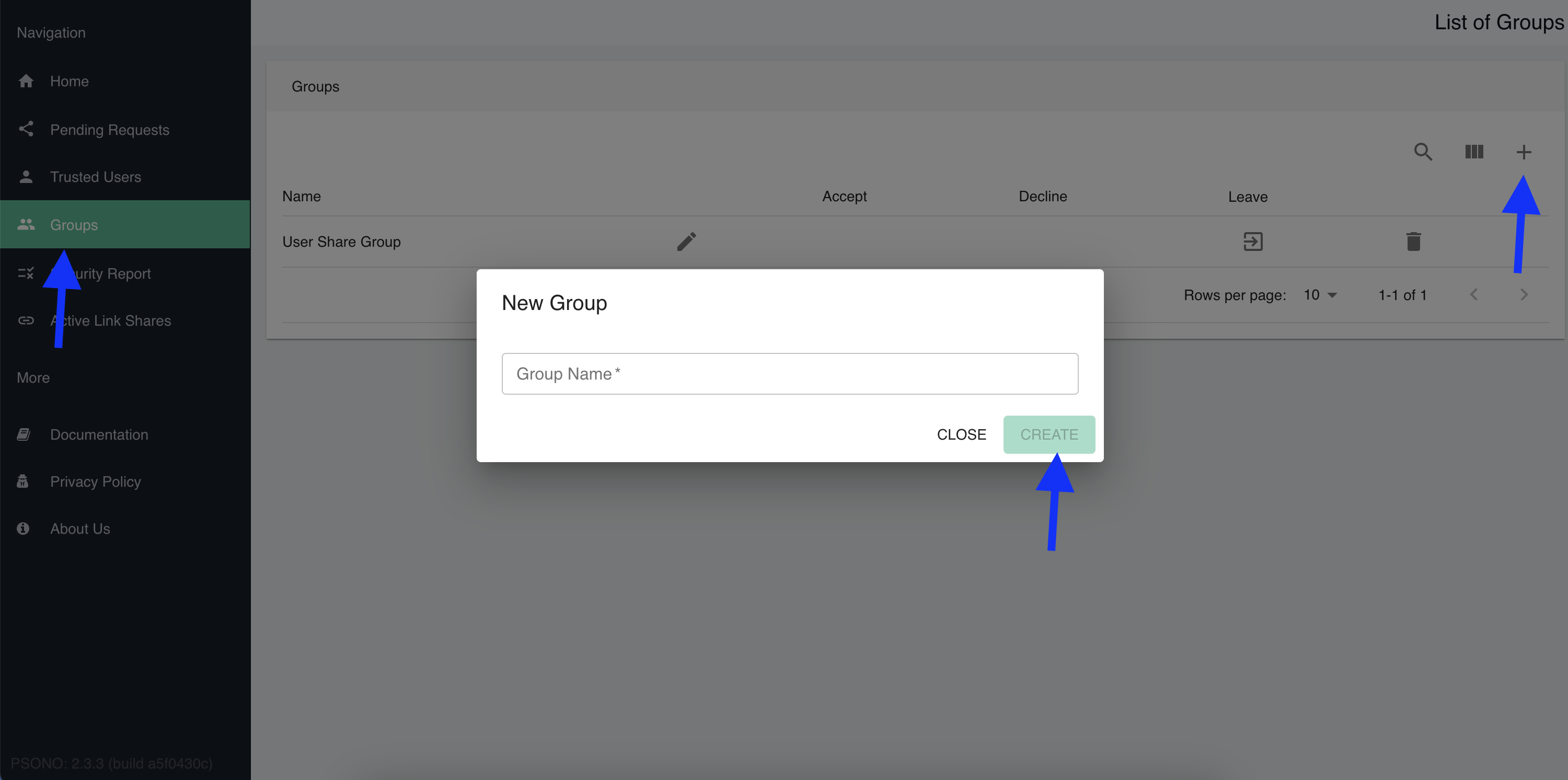Click the leave group icon
Viewport: 1568px width, 780px height.
tap(1252, 242)
